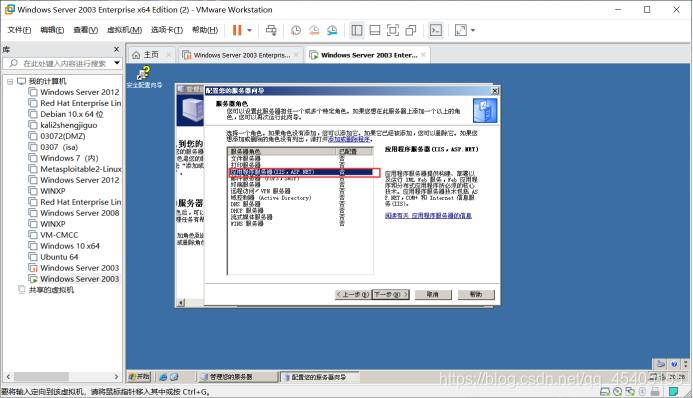Select Windows 10 x64 virtual machine

pyautogui.click(x=69, y=246)
